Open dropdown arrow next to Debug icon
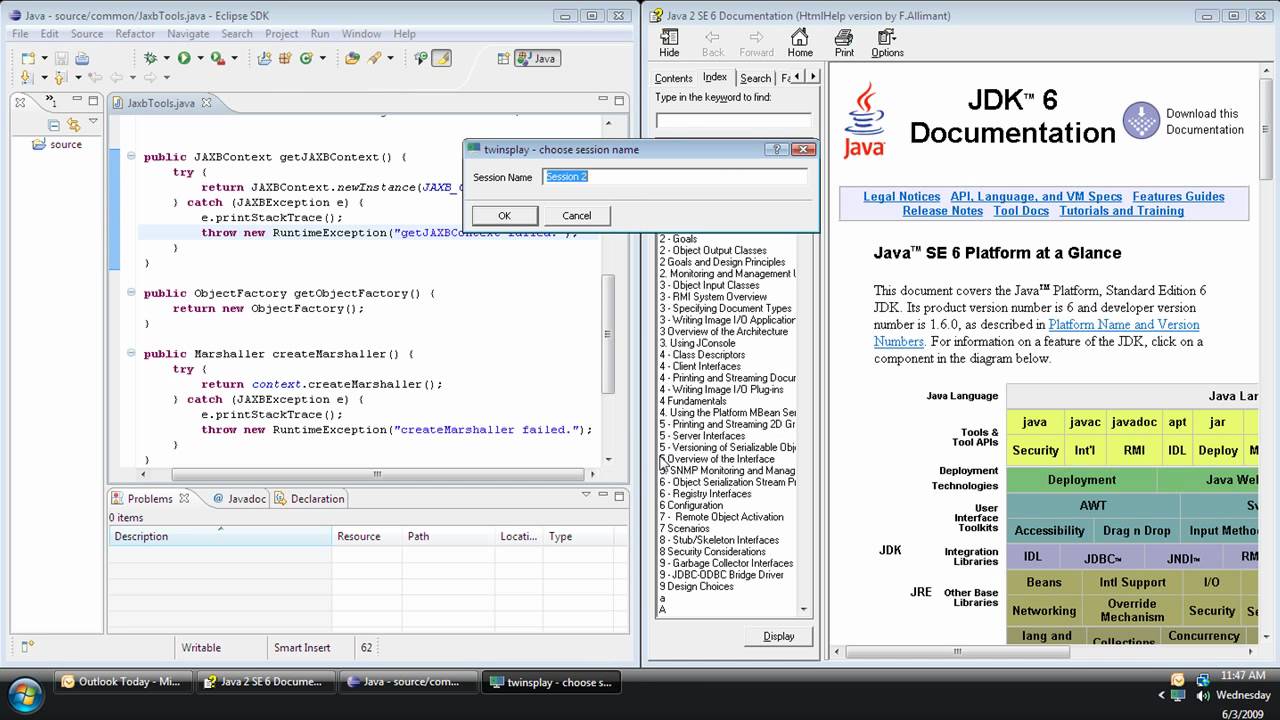The width and height of the screenshot is (1280, 720). click(165, 58)
